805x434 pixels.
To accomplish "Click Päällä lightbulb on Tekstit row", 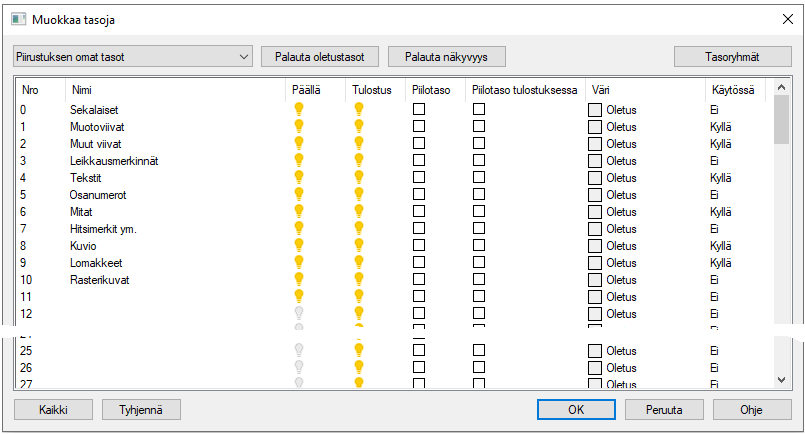I will point(298,177).
